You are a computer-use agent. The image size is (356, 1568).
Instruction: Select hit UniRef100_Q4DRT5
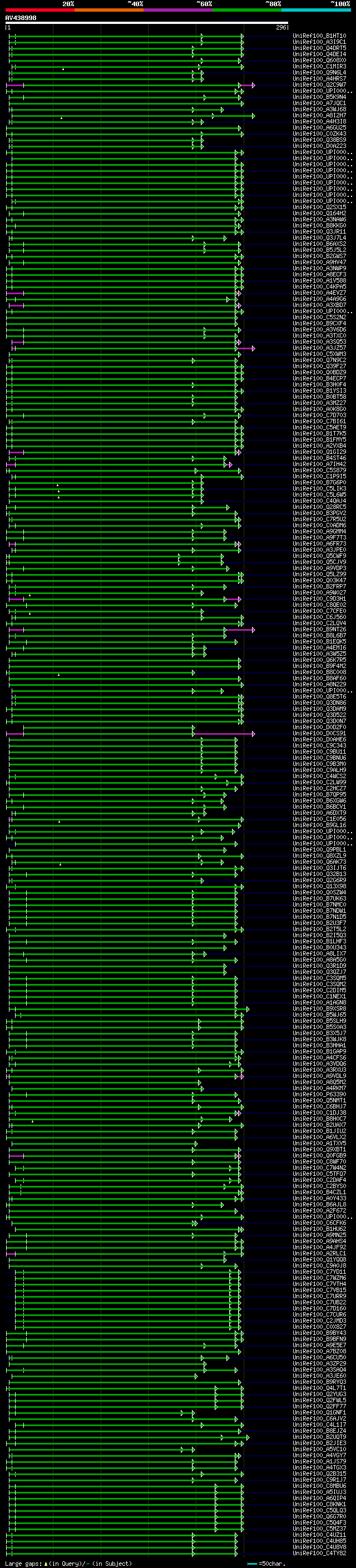[319, 48]
